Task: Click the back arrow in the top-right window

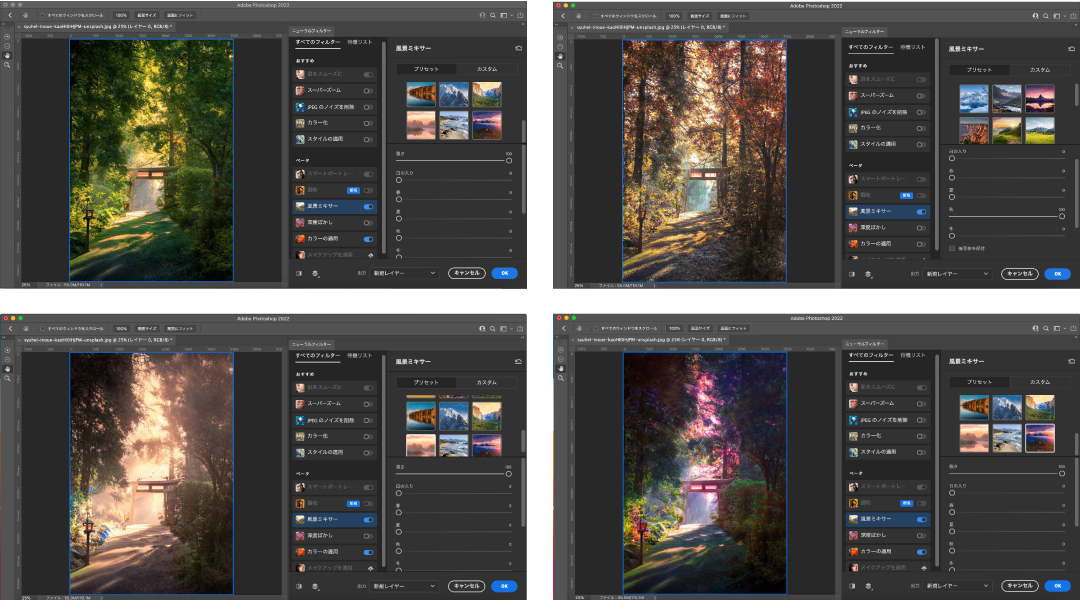Action: [x=563, y=16]
